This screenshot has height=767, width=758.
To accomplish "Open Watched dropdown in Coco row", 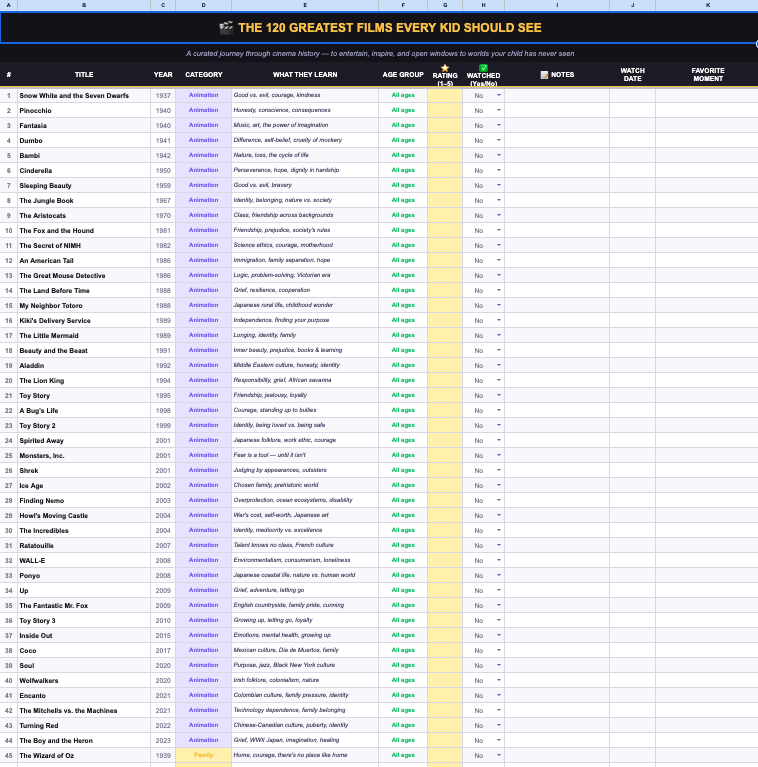I will coord(499,650).
